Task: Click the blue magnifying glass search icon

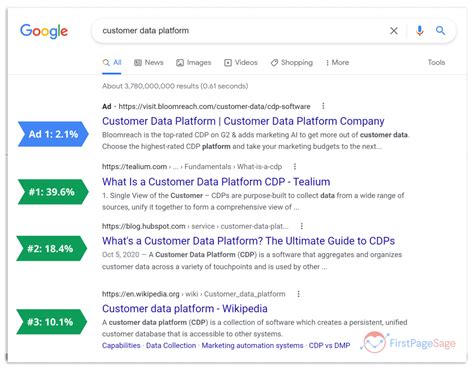Action: (440, 31)
